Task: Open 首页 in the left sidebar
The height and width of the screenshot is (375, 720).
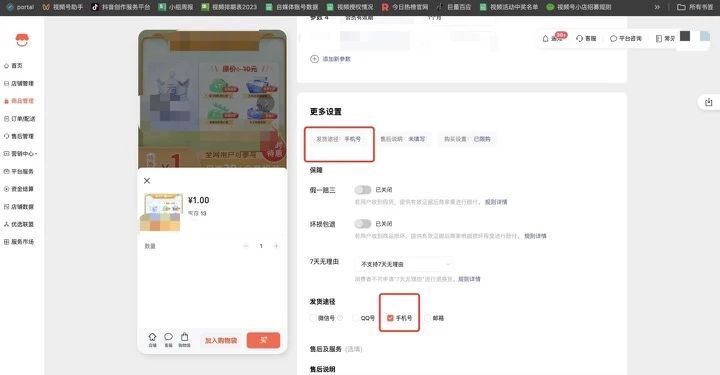Action: (14, 66)
